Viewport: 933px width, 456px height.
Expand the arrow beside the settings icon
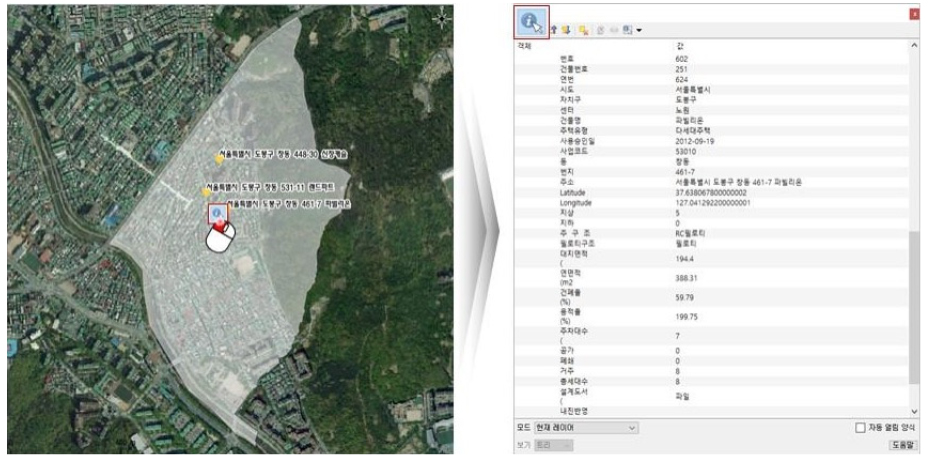[x=639, y=30]
